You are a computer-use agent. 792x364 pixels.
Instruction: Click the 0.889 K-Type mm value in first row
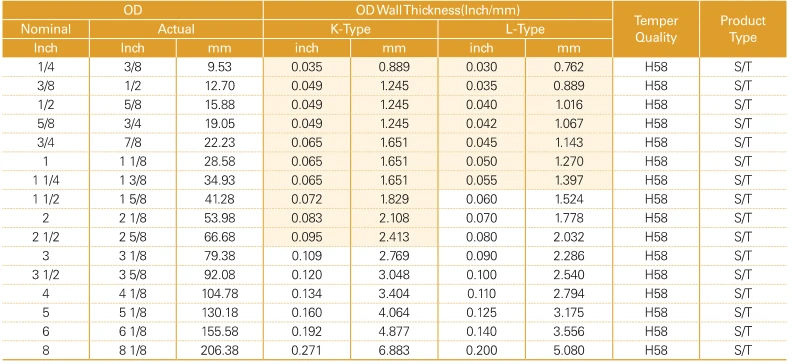coord(394,67)
